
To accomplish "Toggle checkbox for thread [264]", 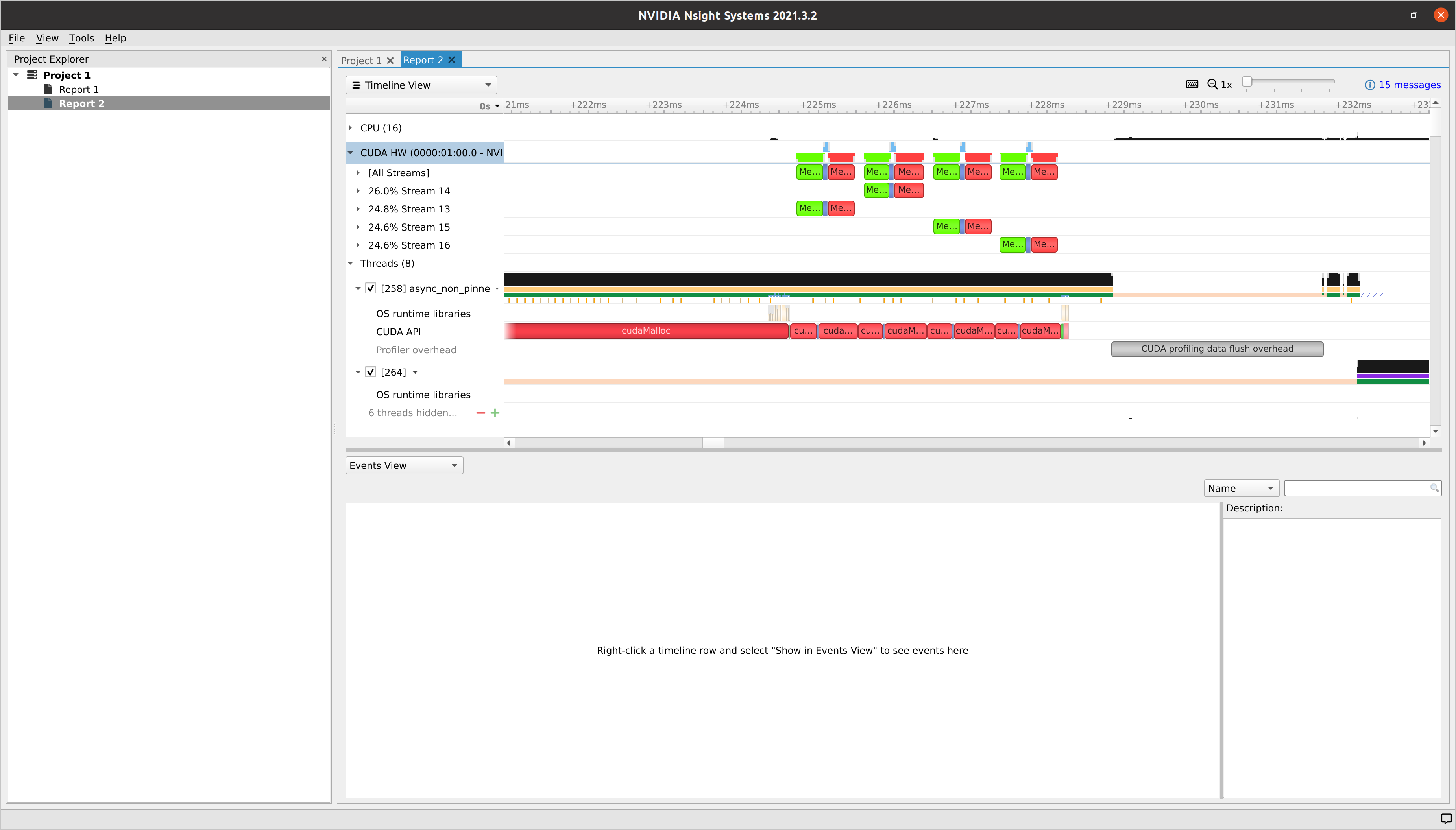I will tap(371, 372).
